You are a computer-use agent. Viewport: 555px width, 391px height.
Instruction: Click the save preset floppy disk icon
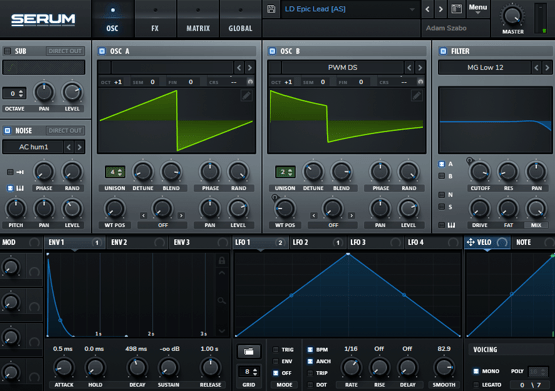click(x=271, y=9)
